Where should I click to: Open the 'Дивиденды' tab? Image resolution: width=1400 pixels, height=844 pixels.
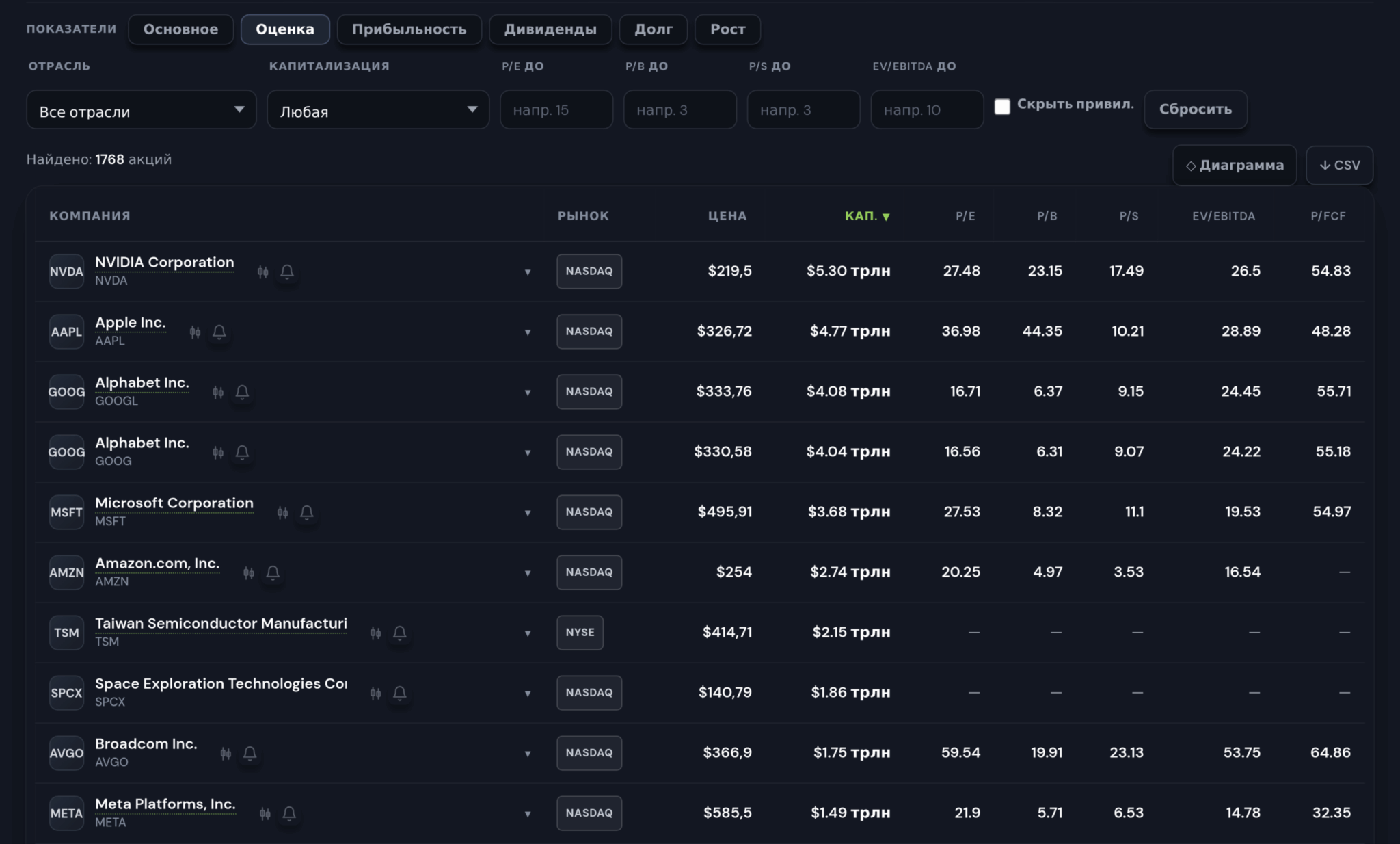tap(550, 29)
